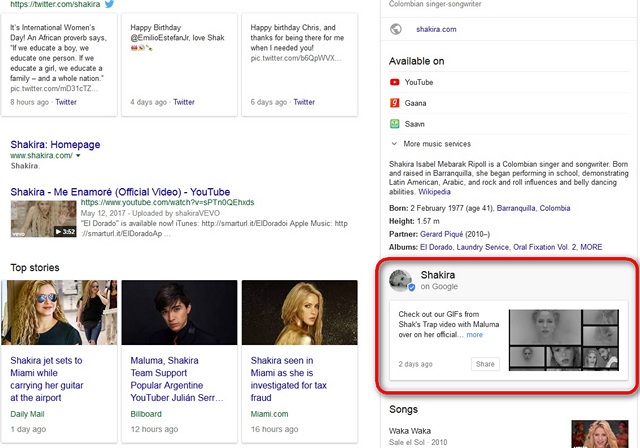This screenshot has height=448, width=640.
Task: Click the Gaana service icon
Action: 394,103
